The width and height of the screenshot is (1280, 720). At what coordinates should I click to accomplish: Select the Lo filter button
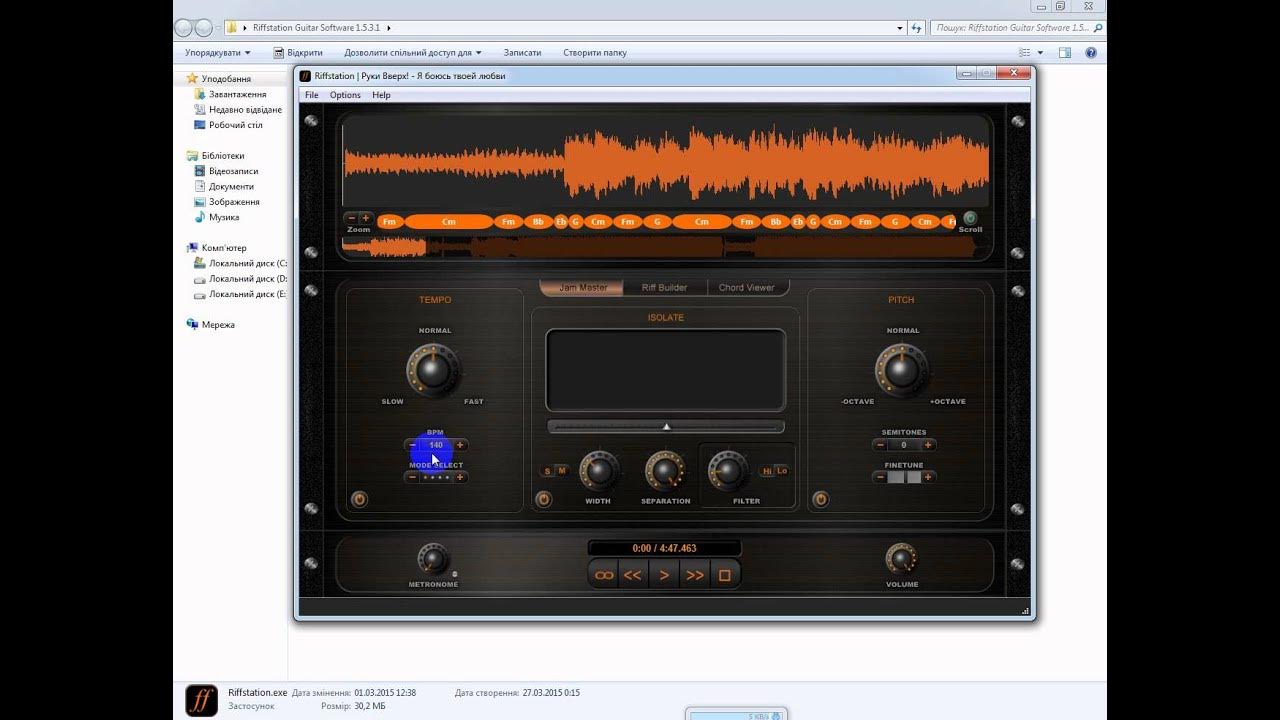782,471
